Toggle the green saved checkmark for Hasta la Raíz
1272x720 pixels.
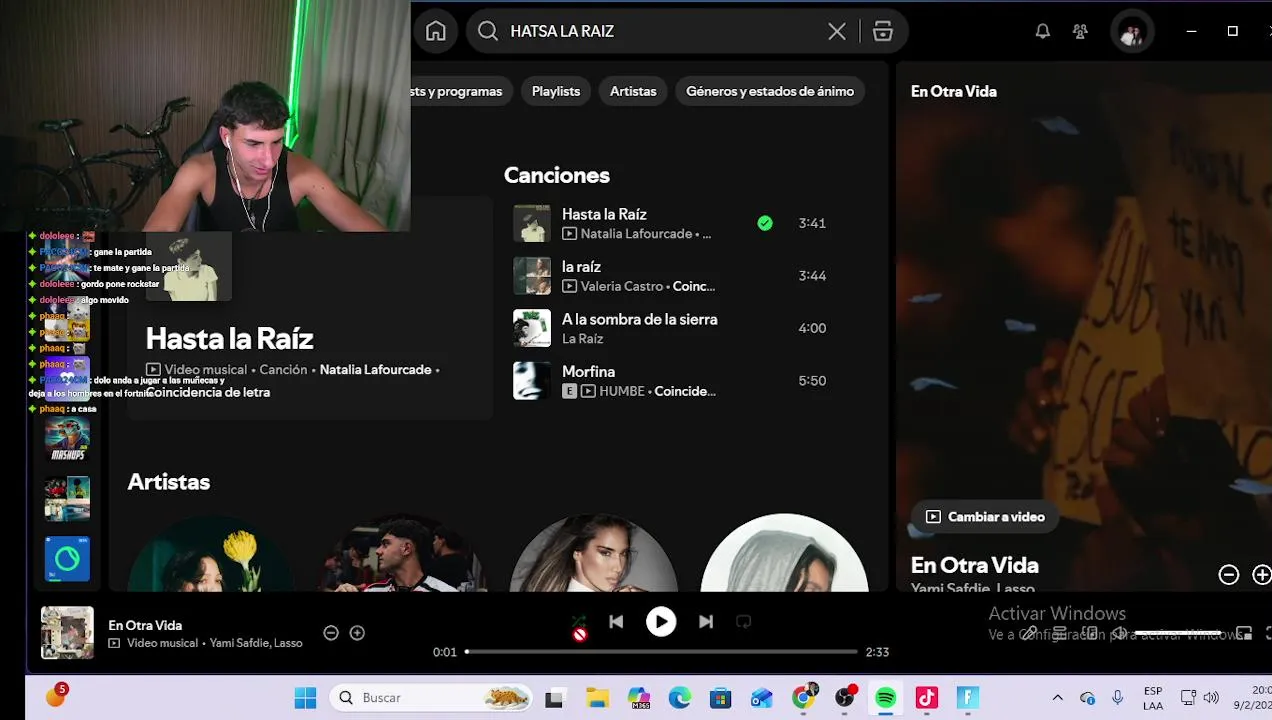point(765,223)
